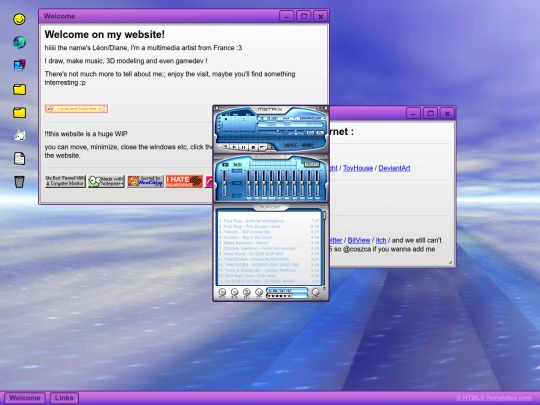Open the globe desktop icon
This screenshot has height=405, width=540.
coord(20,42)
